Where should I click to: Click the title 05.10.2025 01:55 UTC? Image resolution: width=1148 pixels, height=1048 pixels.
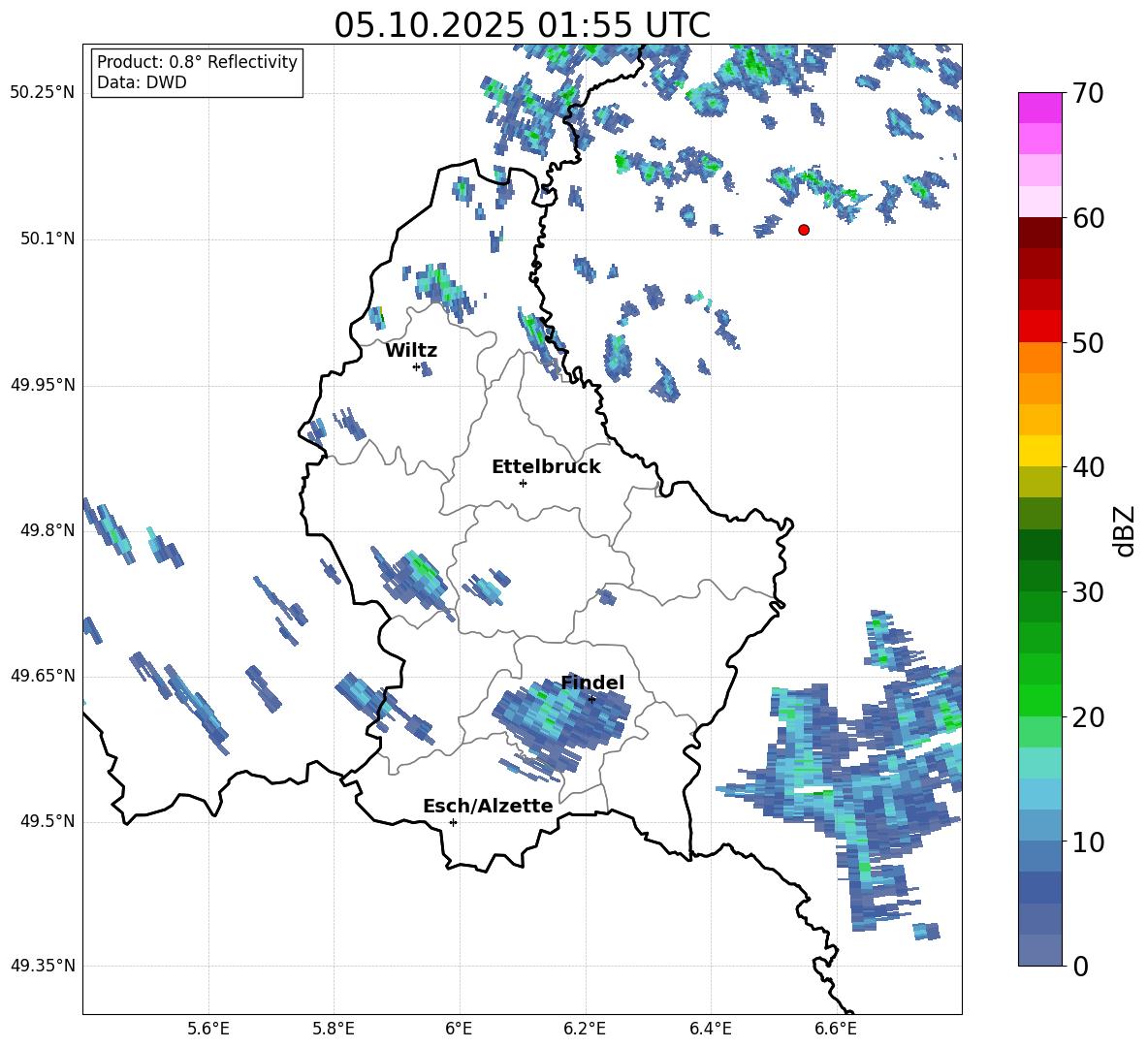click(x=522, y=25)
